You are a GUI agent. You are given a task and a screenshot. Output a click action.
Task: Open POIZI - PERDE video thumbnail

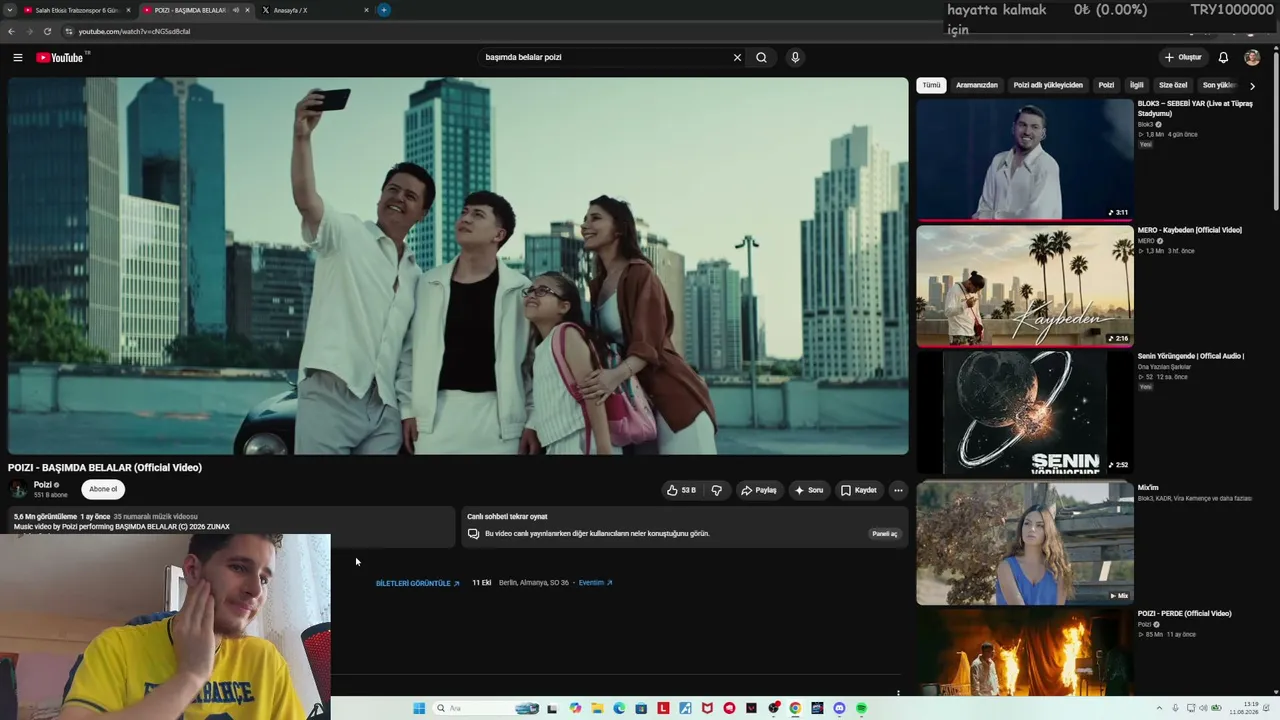[x=1025, y=653]
